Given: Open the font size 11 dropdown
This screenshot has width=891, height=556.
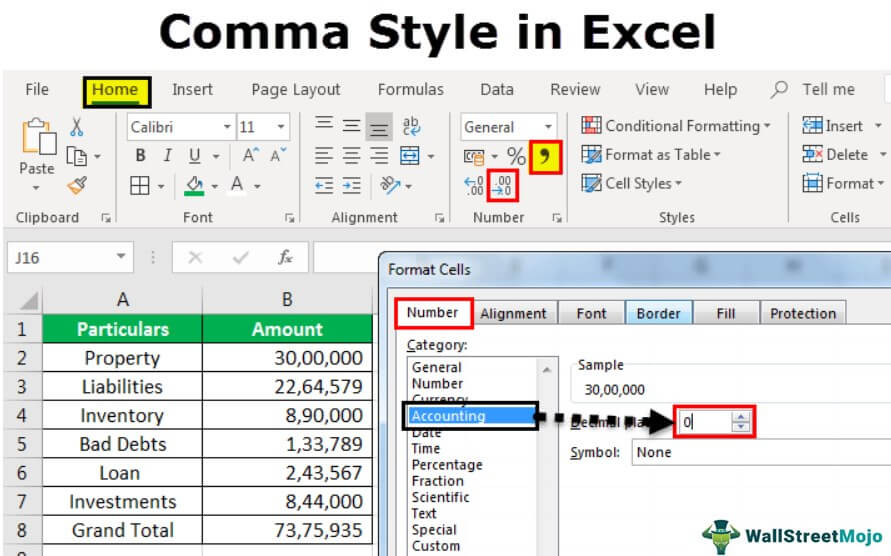Looking at the screenshot, I should pos(281,127).
